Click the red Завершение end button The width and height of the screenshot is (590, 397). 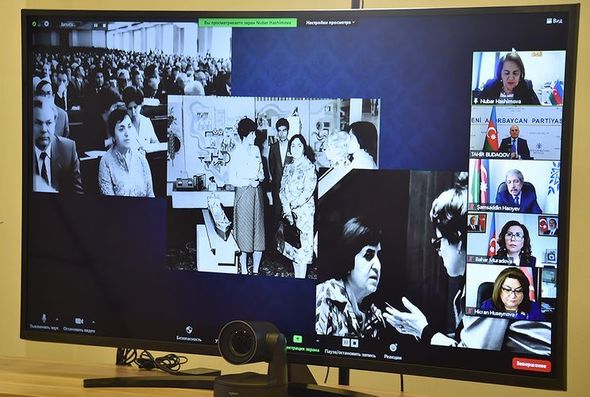coord(531,365)
